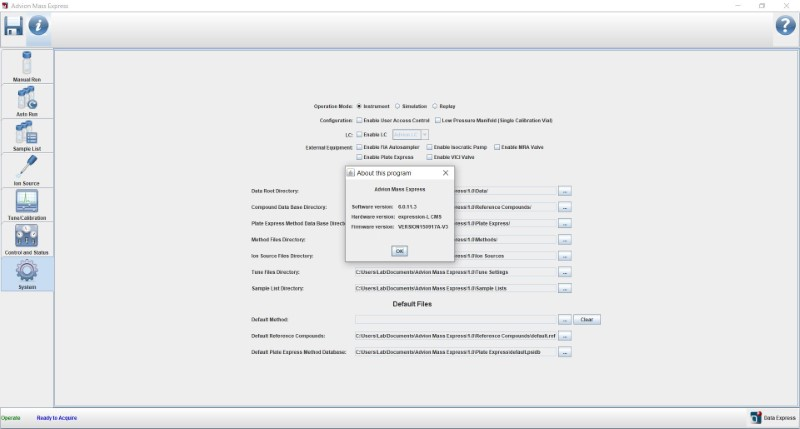Enable User Access Control checkbox
This screenshot has width=800, height=429.
pos(360,120)
